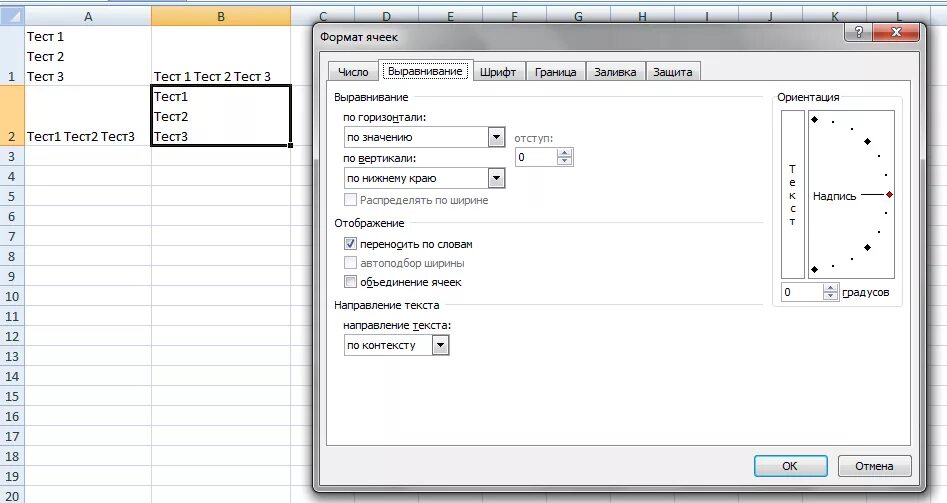Open the направление текста dropdown

tap(440, 345)
